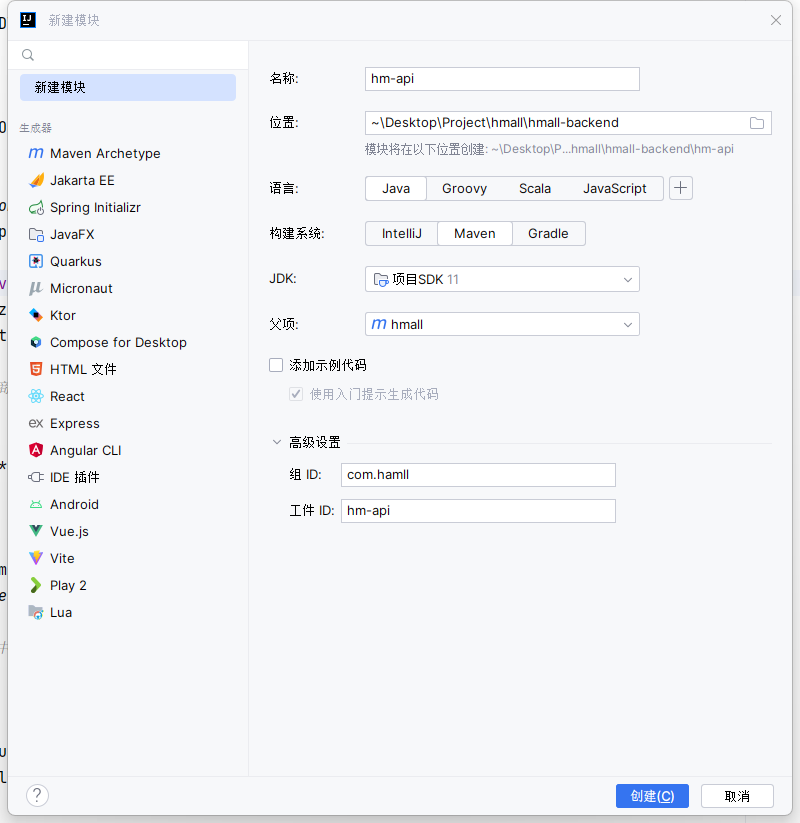Set language to Java
The image size is (800, 823).
click(396, 188)
